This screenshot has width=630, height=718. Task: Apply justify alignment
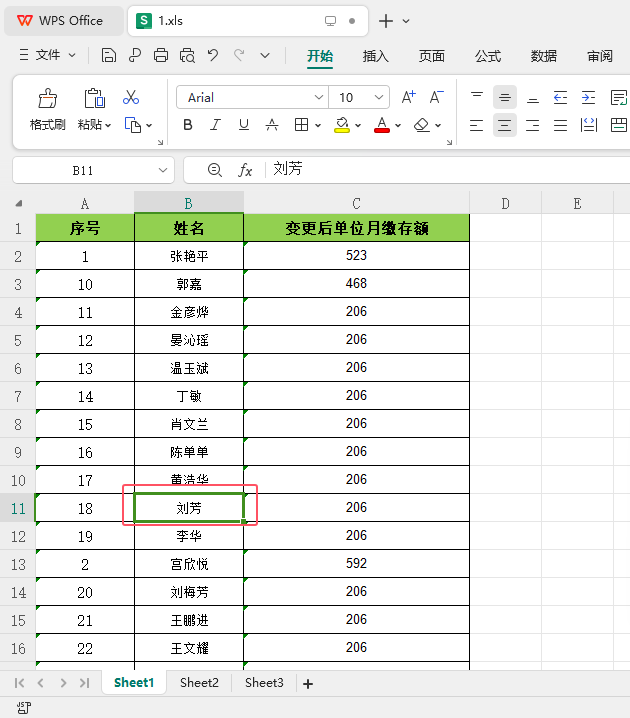[x=560, y=125]
